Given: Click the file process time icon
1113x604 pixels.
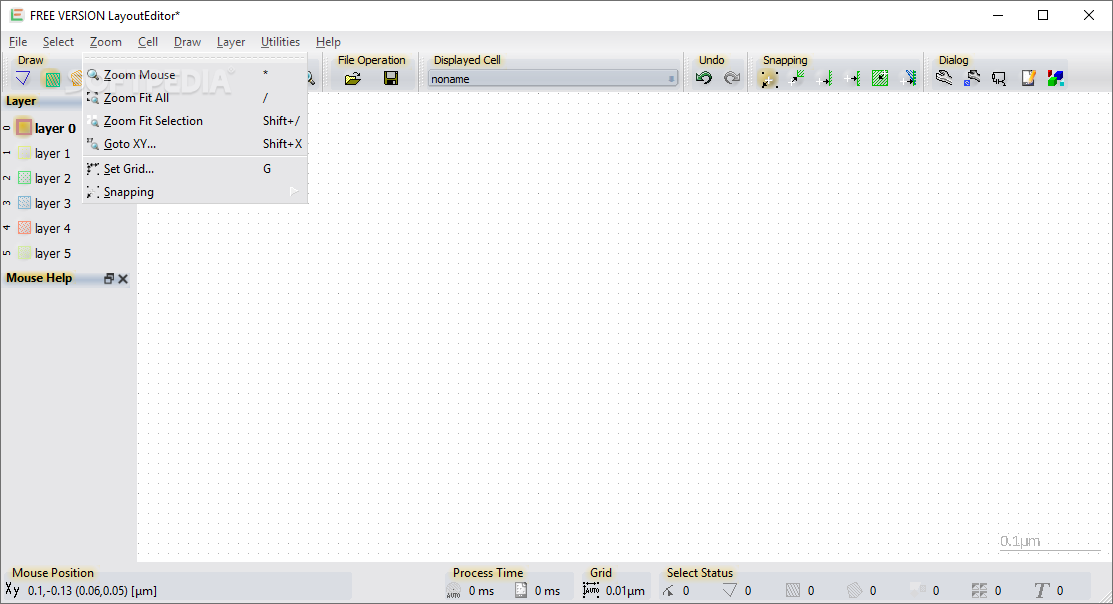Looking at the screenshot, I should [x=521, y=591].
